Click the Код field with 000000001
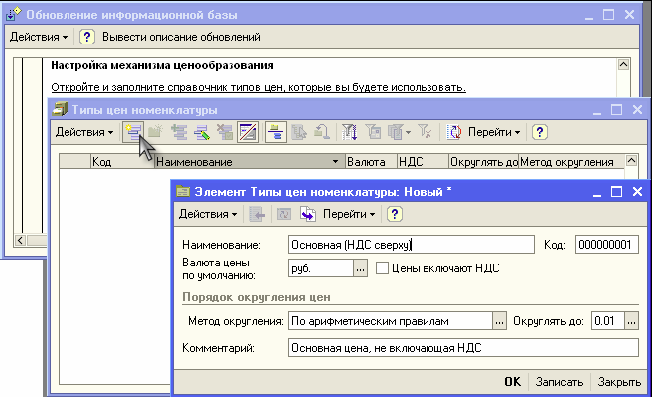Image resolution: width=652 pixels, height=397 pixels. pyautogui.click(x=607, y=245)
